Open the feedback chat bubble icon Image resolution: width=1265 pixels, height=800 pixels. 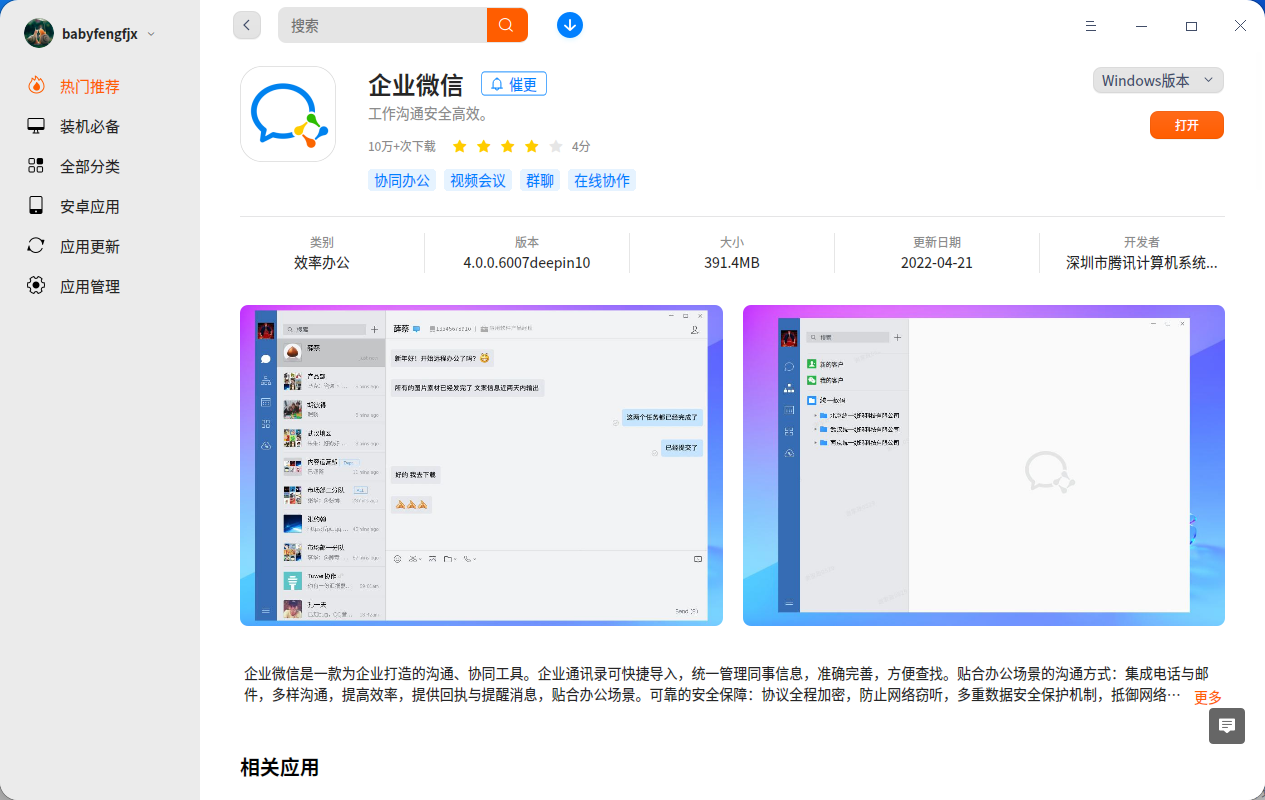pyautogui.click(x=1227, y=726)
